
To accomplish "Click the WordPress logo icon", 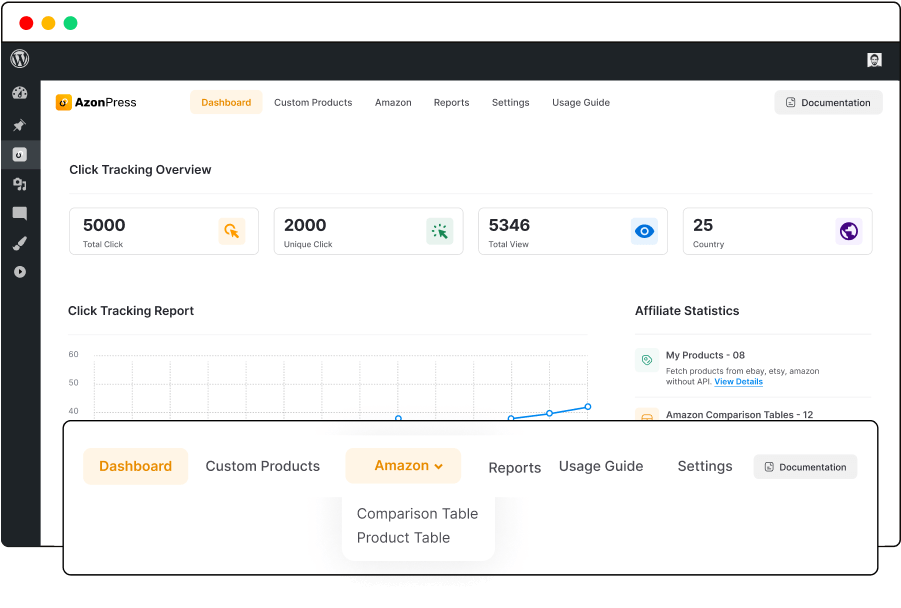I will (x=20, y=59).
